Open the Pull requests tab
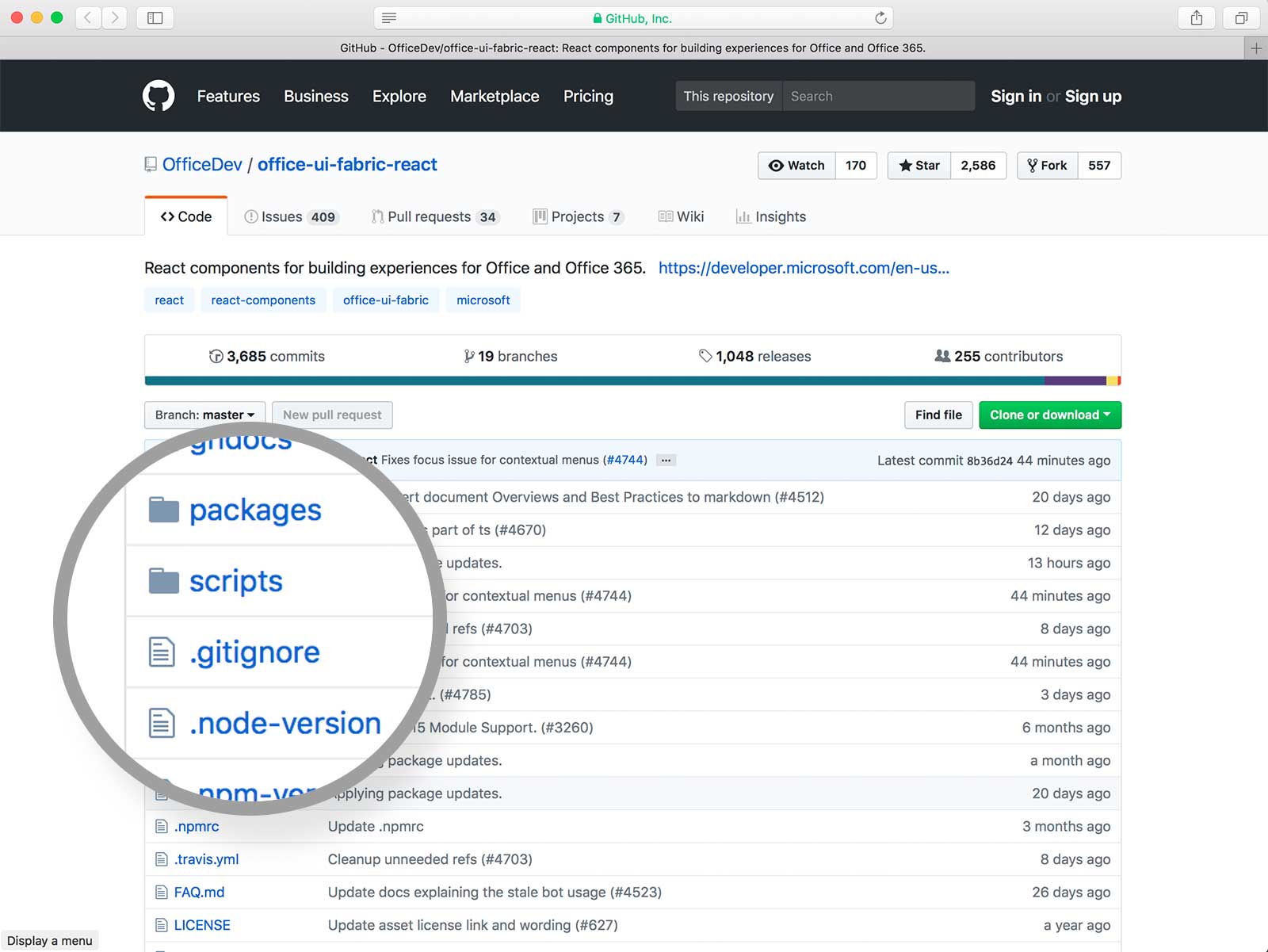 (435, 217)
